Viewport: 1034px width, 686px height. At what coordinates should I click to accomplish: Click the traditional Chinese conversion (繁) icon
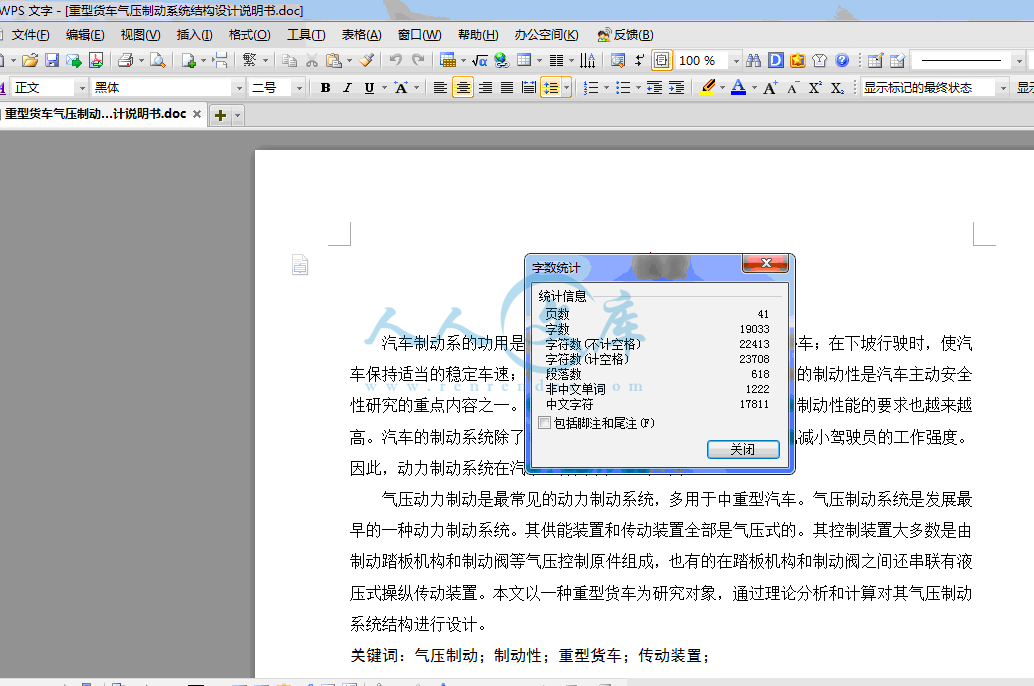click(249, 61)
